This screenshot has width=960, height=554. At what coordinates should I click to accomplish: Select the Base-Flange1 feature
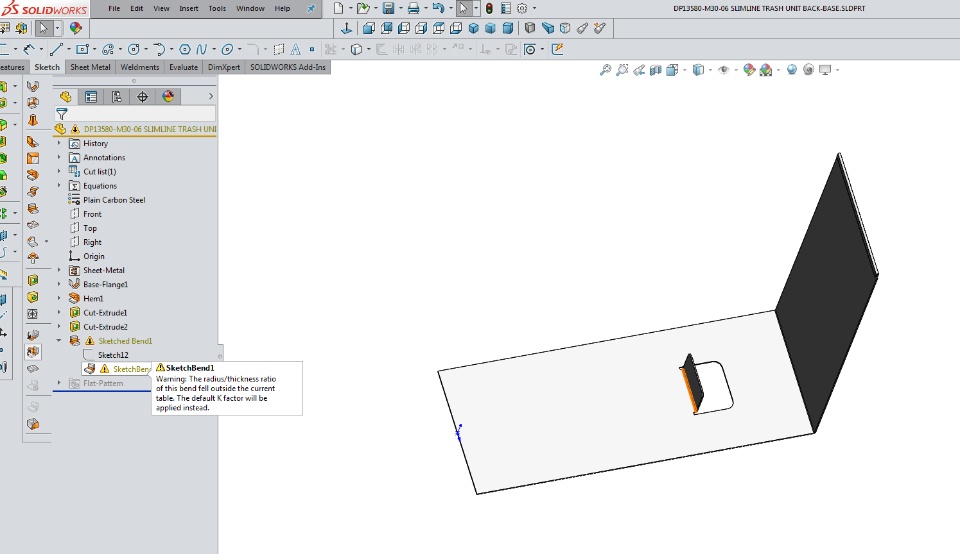pyautogui.click(x=105, y=284)
